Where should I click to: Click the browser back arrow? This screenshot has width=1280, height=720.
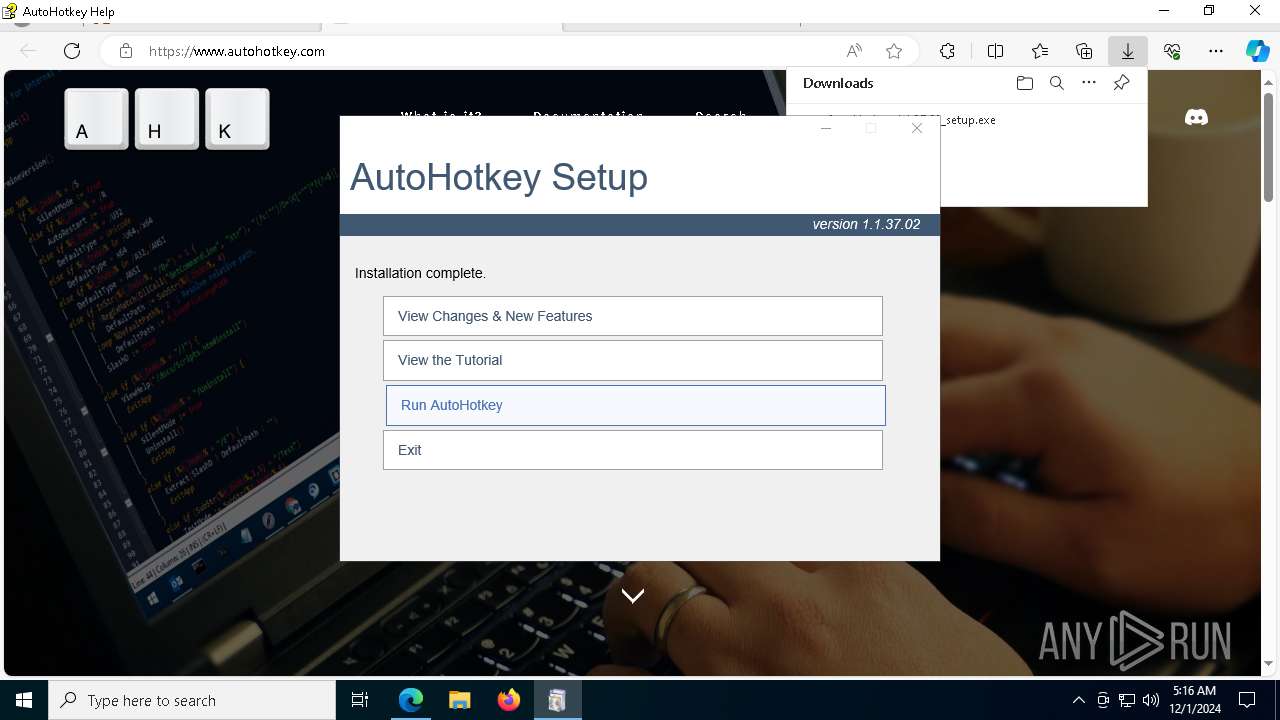click(x=28, y=51)
